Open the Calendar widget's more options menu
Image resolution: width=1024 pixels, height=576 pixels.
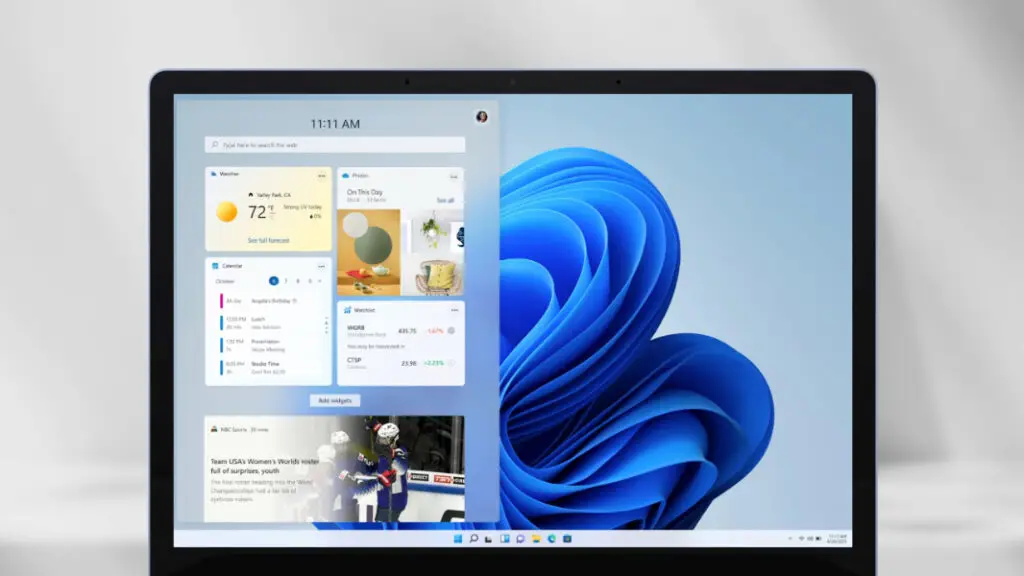(322, 266)
